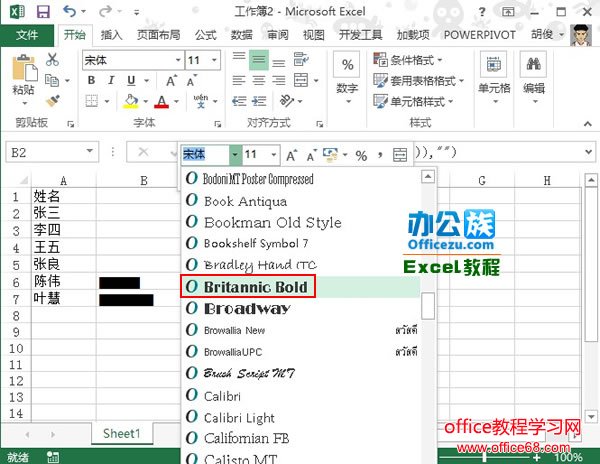Screen dimensions: 600x464
Task: Toggle center text horizontally
Action: click(259, 80)
